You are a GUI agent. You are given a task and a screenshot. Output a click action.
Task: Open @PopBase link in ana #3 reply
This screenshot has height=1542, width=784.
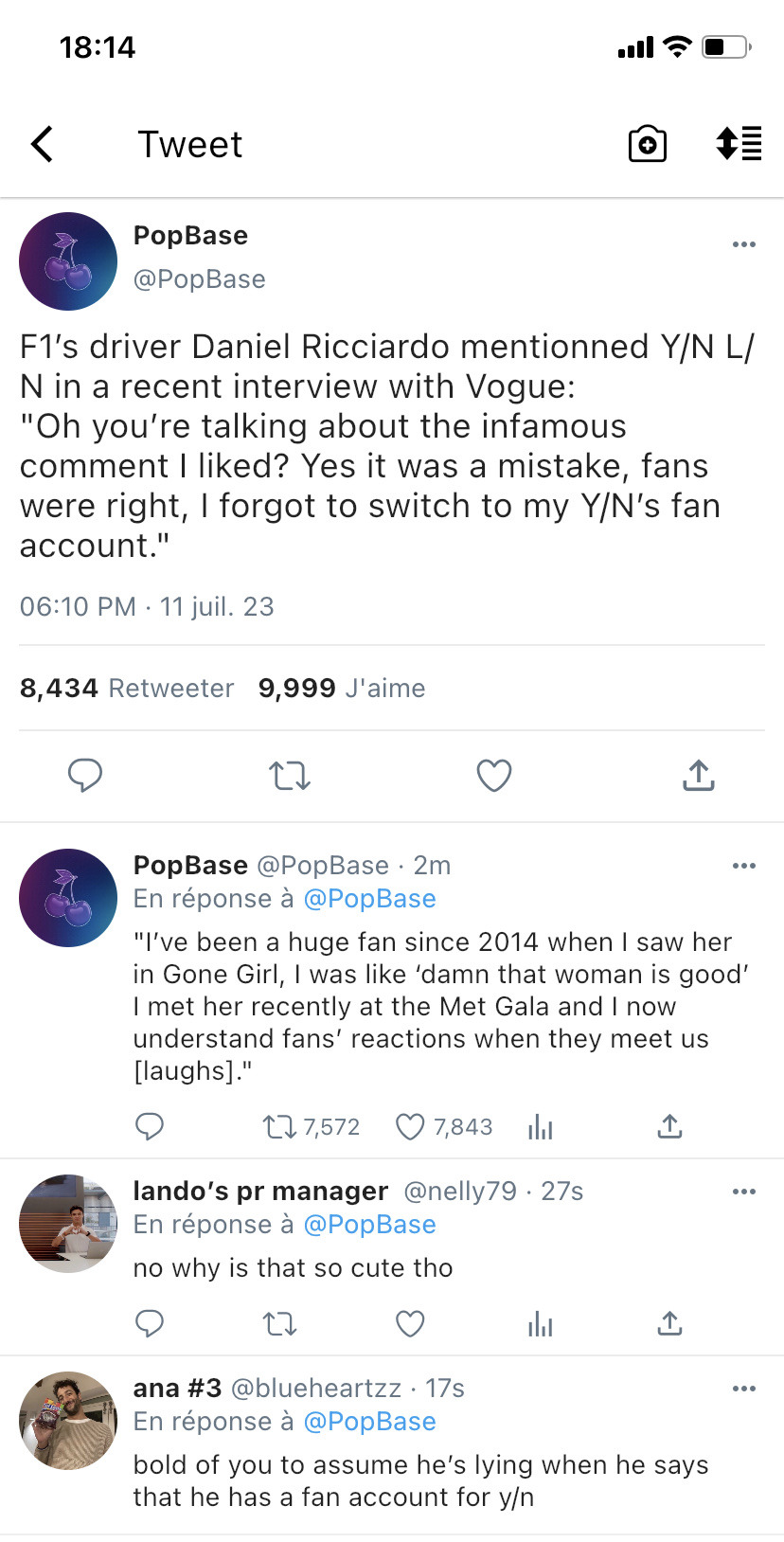(x=369, y=1422)
